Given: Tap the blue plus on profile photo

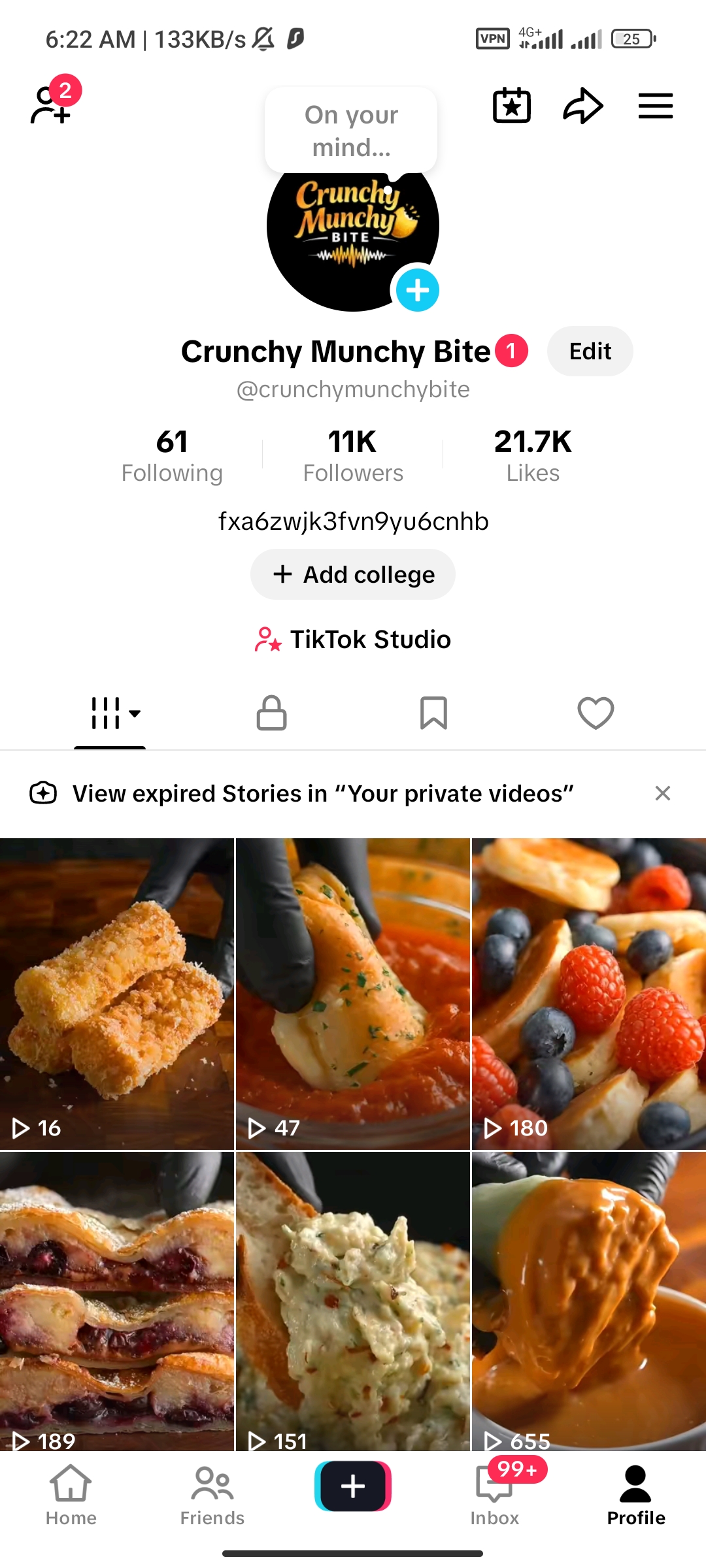Looking at the screenshot, I should tap(417, 290).
